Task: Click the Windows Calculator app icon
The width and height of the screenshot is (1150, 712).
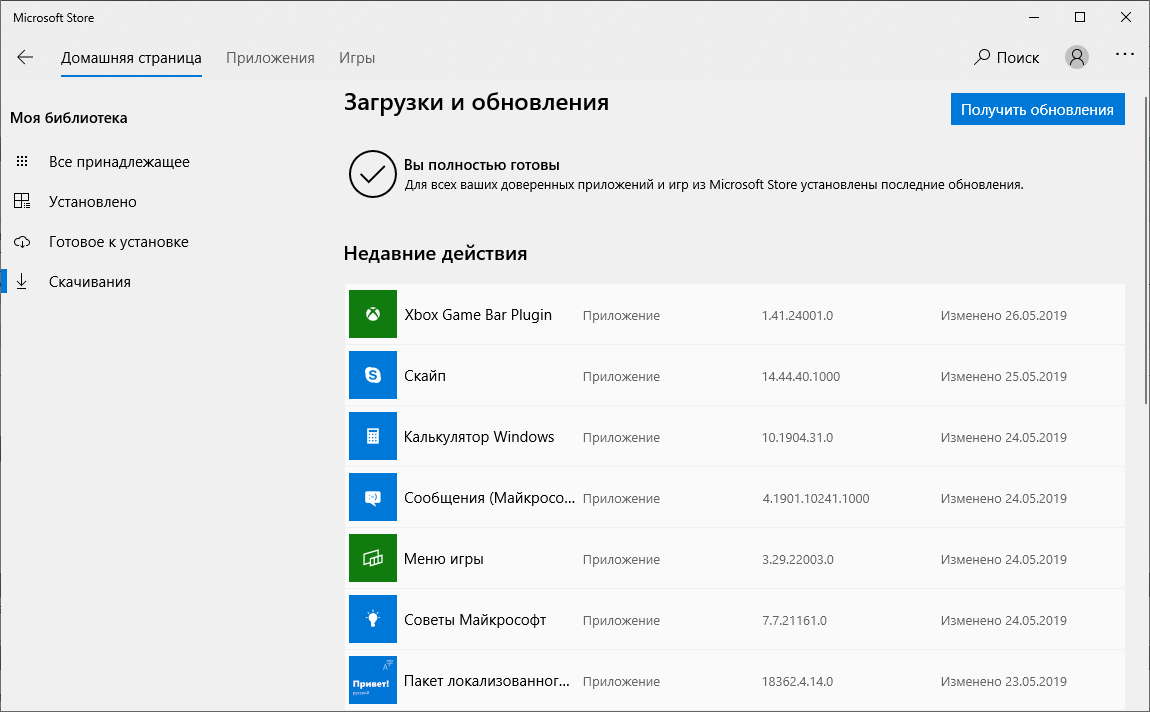Action: point(373,436)
